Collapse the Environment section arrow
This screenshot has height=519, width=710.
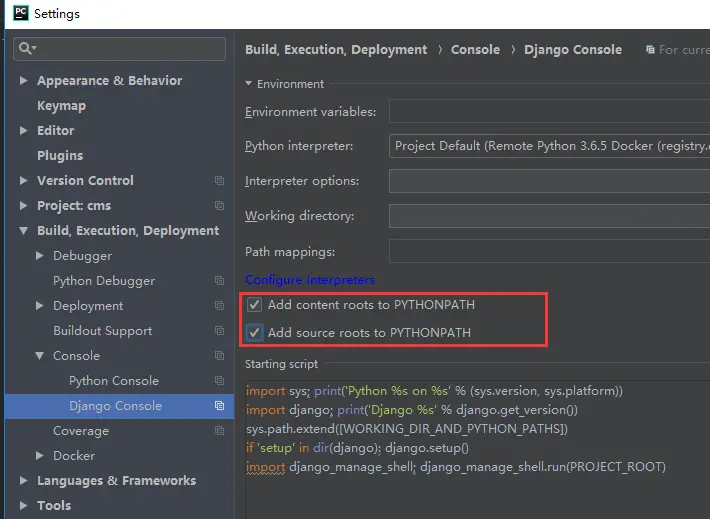pyautogui.click(x=249, y=84)
